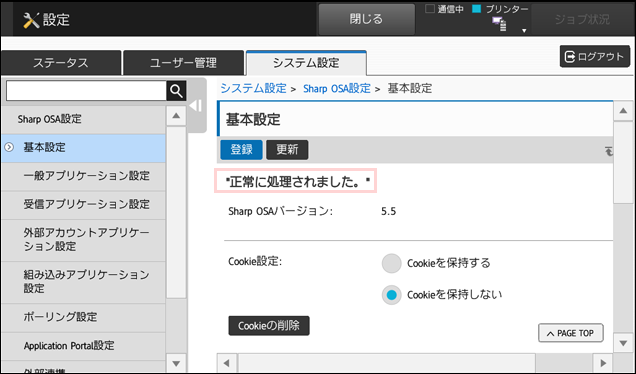Click the printer device icon

point(499,24)
